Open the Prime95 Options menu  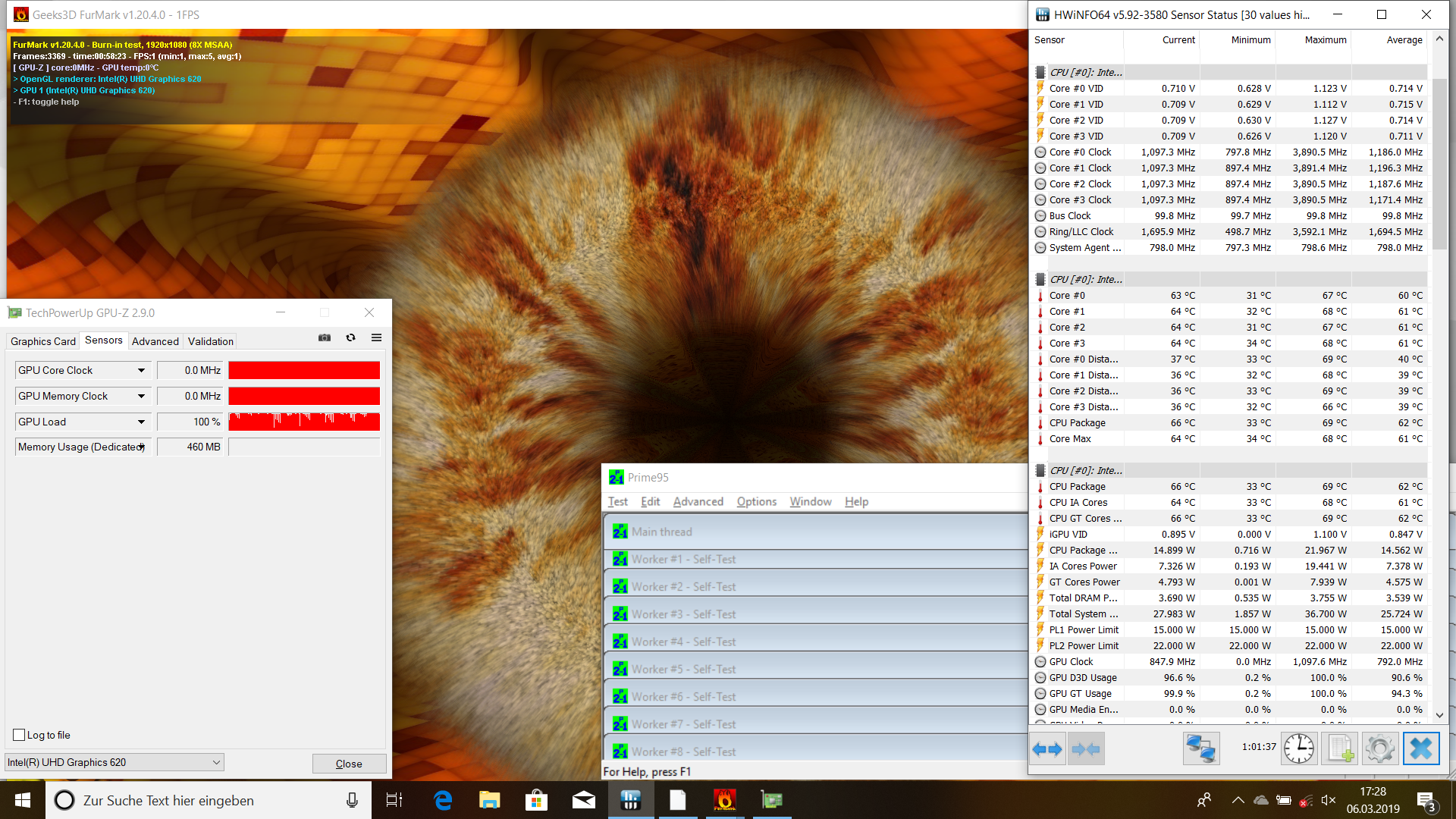coord(756,501)
